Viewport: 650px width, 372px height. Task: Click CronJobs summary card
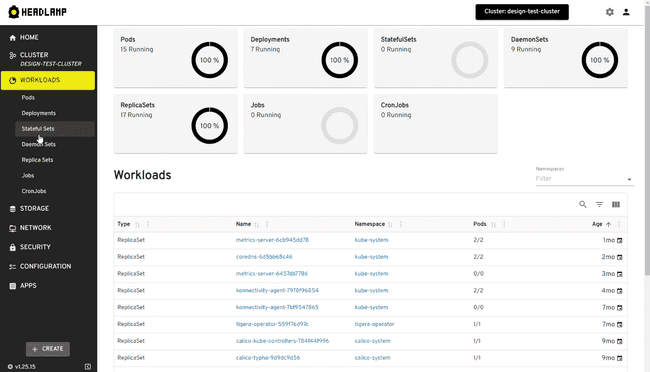[x=436, y=124]
